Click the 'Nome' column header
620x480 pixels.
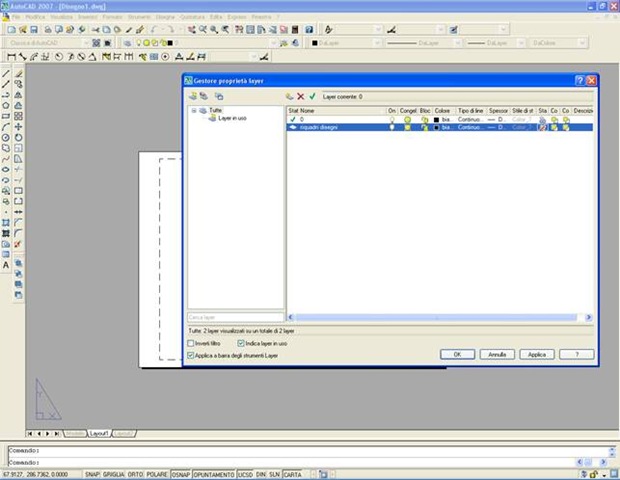[x=307, y=111]
